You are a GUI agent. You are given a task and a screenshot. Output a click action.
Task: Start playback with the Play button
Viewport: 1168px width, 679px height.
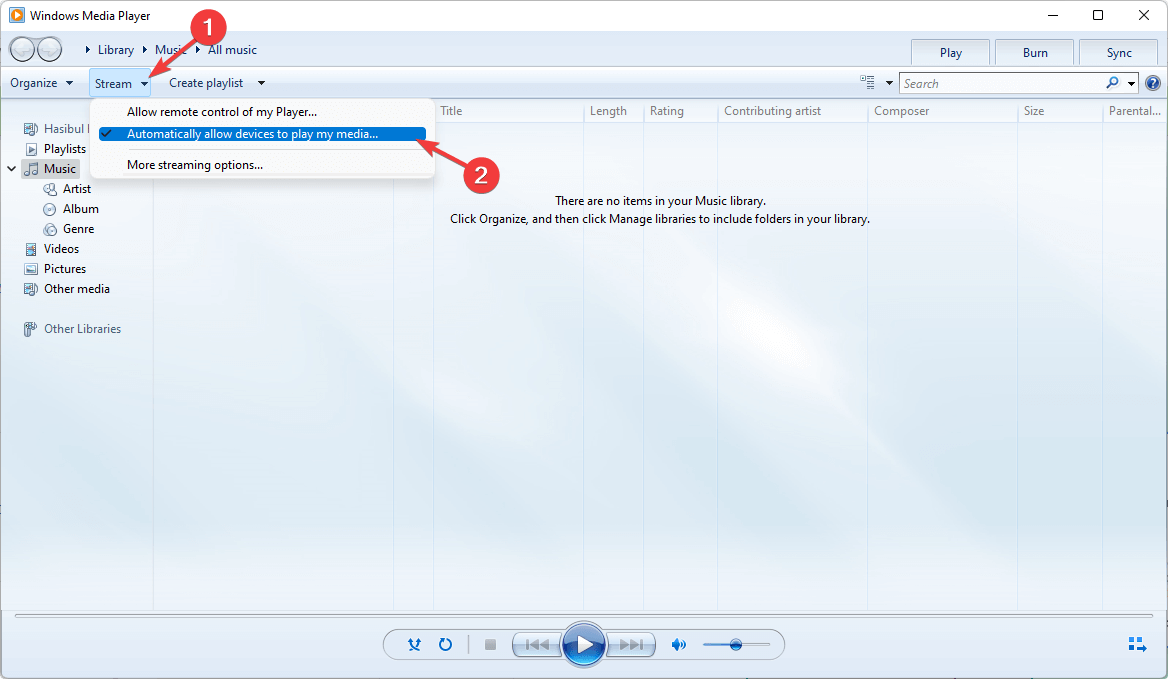(584, 644)
